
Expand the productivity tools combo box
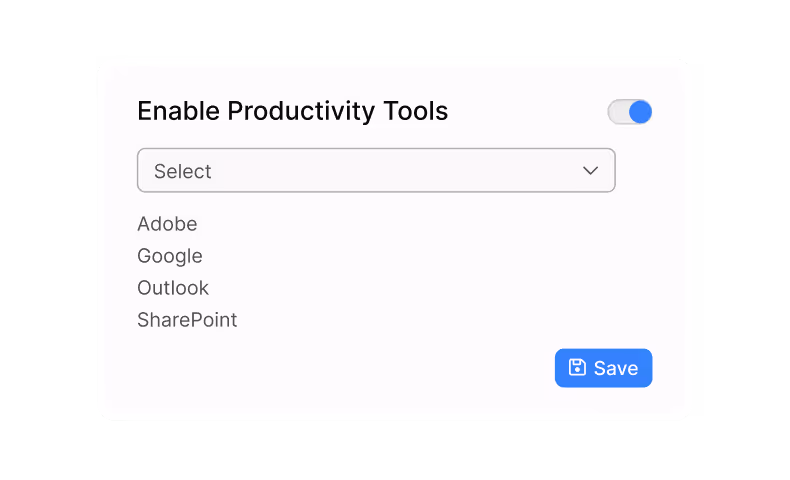click(x=376, y=170)
